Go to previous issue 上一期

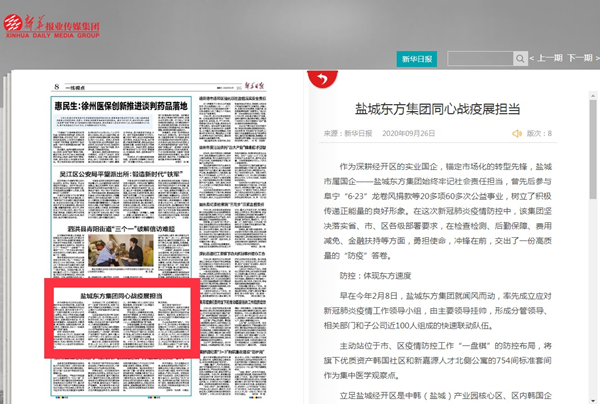point(546,58)
